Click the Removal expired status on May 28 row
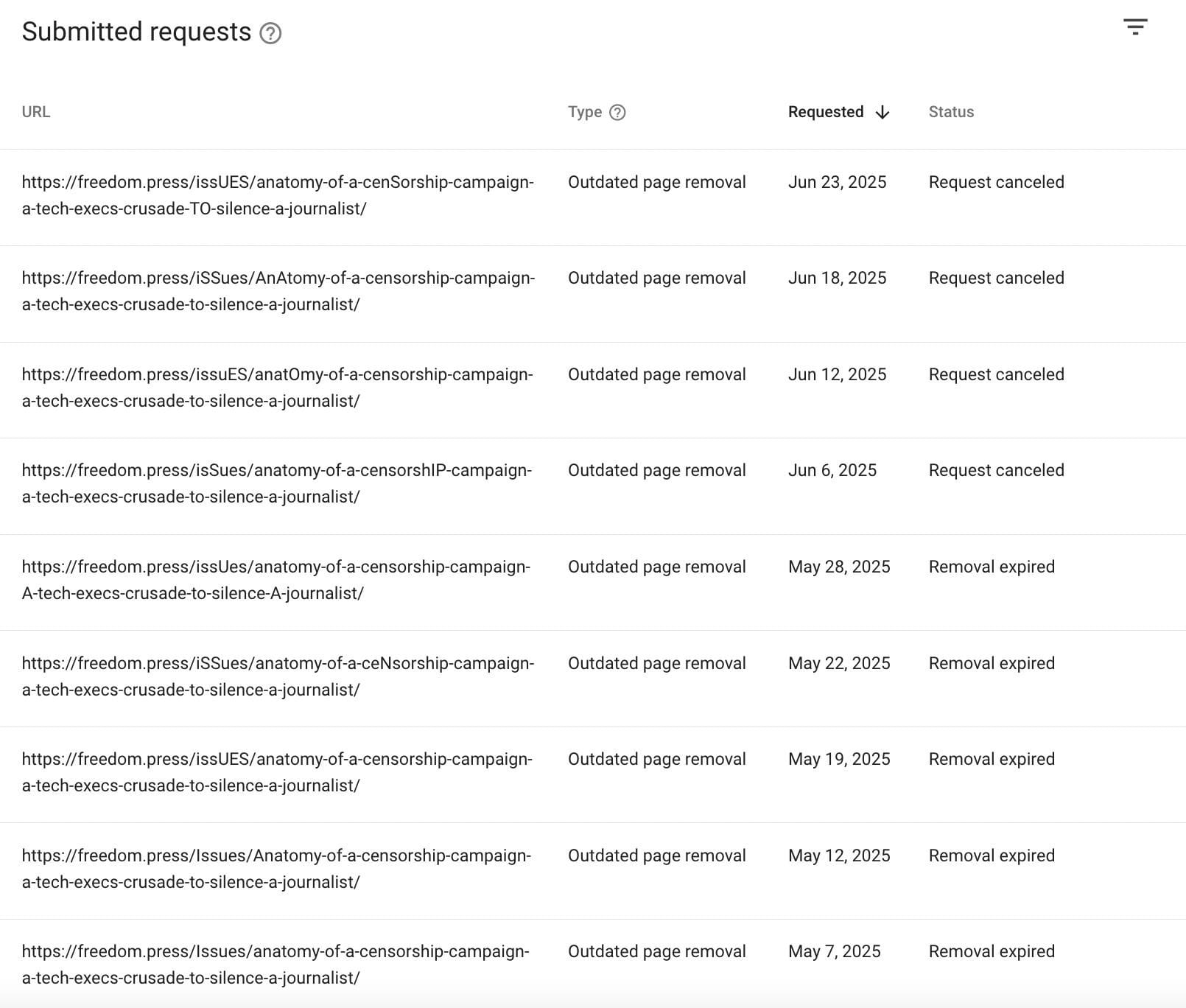The height and width of the screenshot is (1008, 1186). click(992, 567)
